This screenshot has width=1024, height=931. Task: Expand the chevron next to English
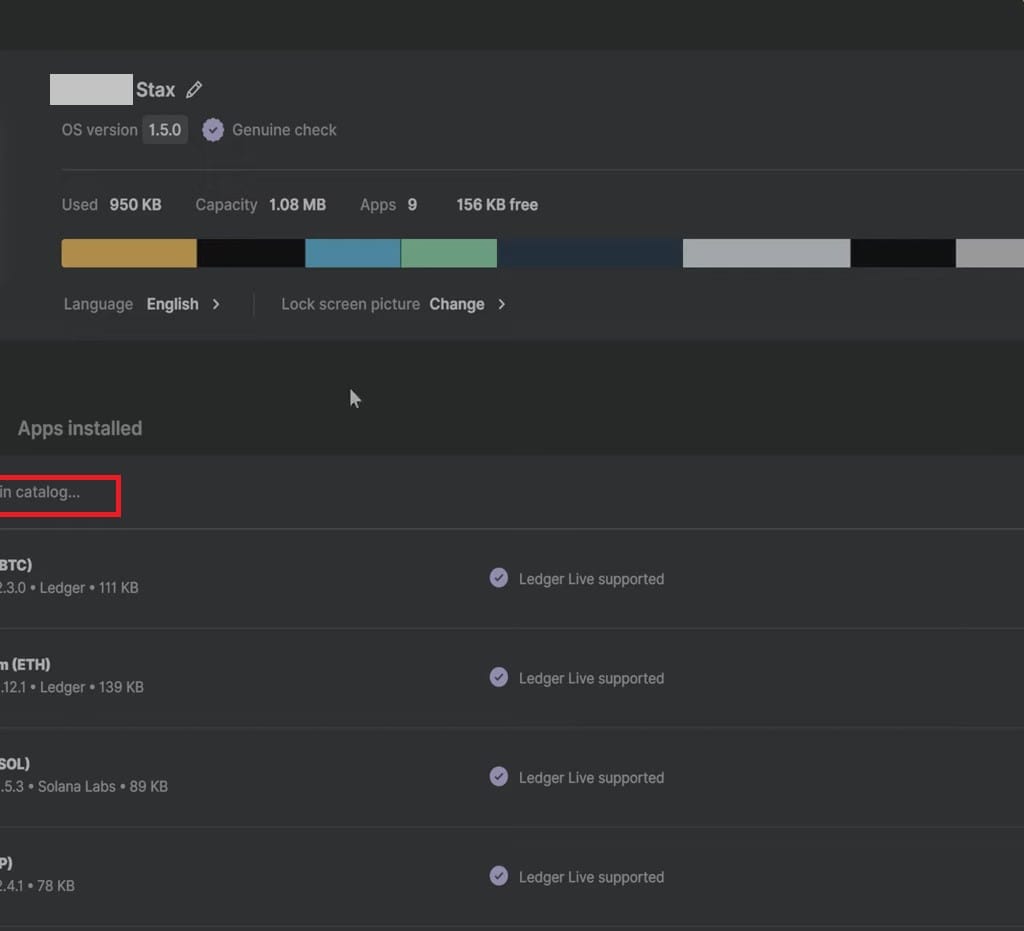click(216, 304)
